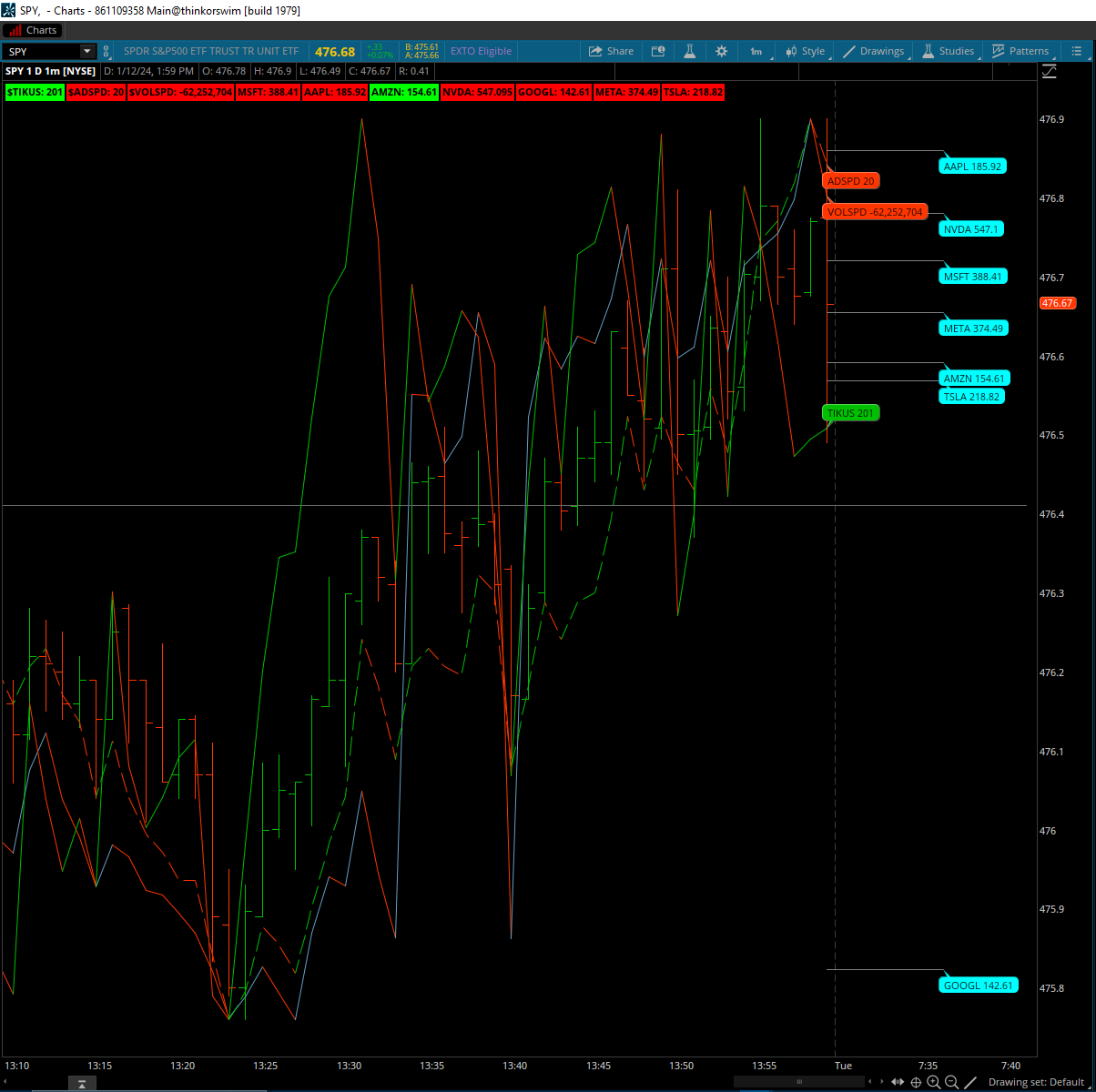This screenshot has height=1092, width=1096.
Task: Switch to the Charts tab
Action: coord(33,30)
